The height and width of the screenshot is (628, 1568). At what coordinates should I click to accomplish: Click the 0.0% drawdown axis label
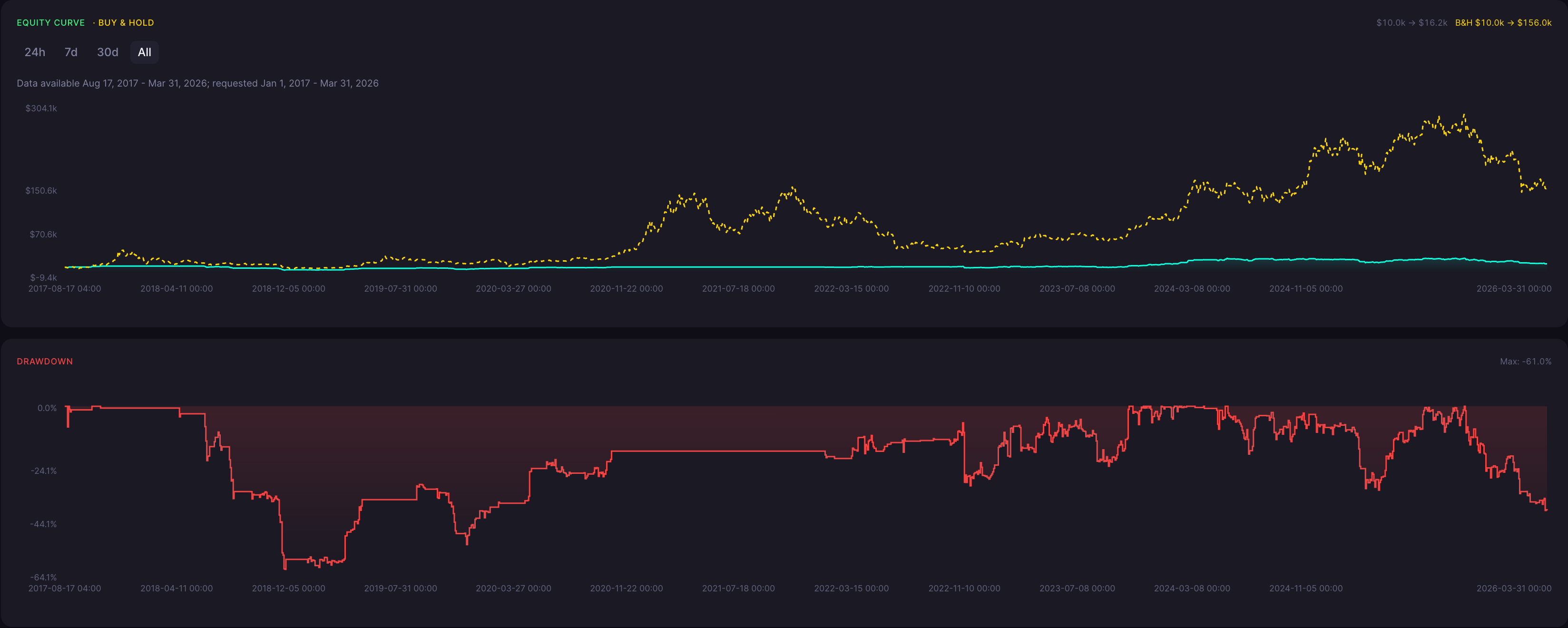[x=47, y=408]
